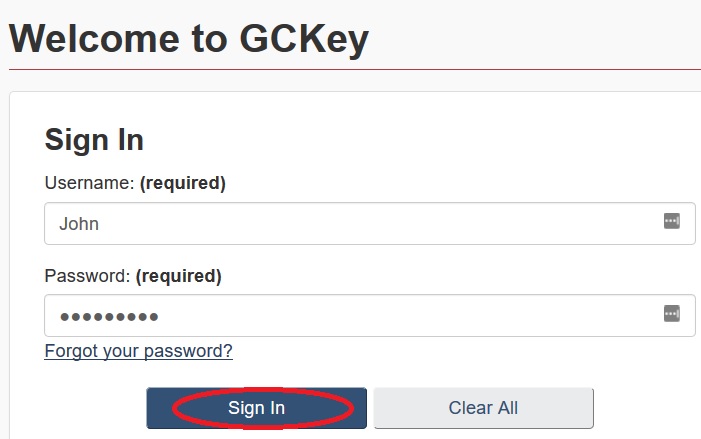The image size is (701, 439).
Task: Click the red line under the page title
Action: pyautogui.click(x=350, y=69)
